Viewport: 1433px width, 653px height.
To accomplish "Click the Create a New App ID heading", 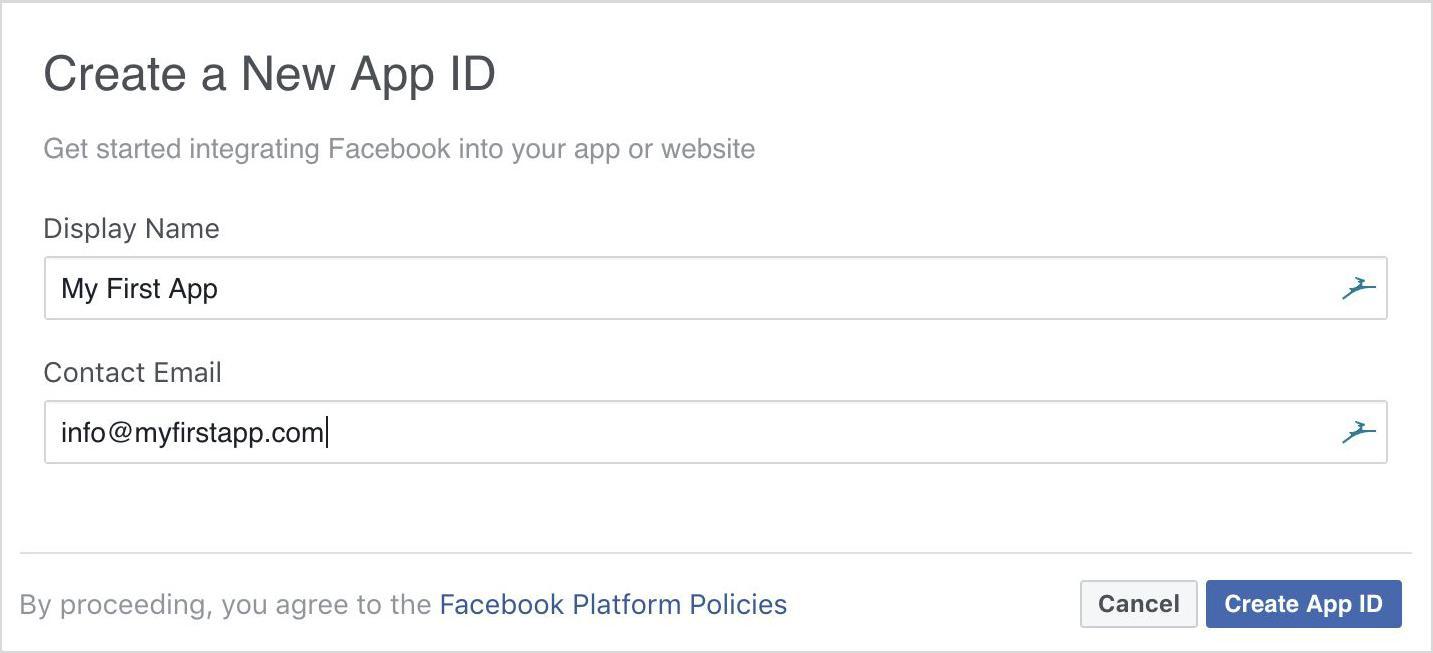I will coord(270,75).
